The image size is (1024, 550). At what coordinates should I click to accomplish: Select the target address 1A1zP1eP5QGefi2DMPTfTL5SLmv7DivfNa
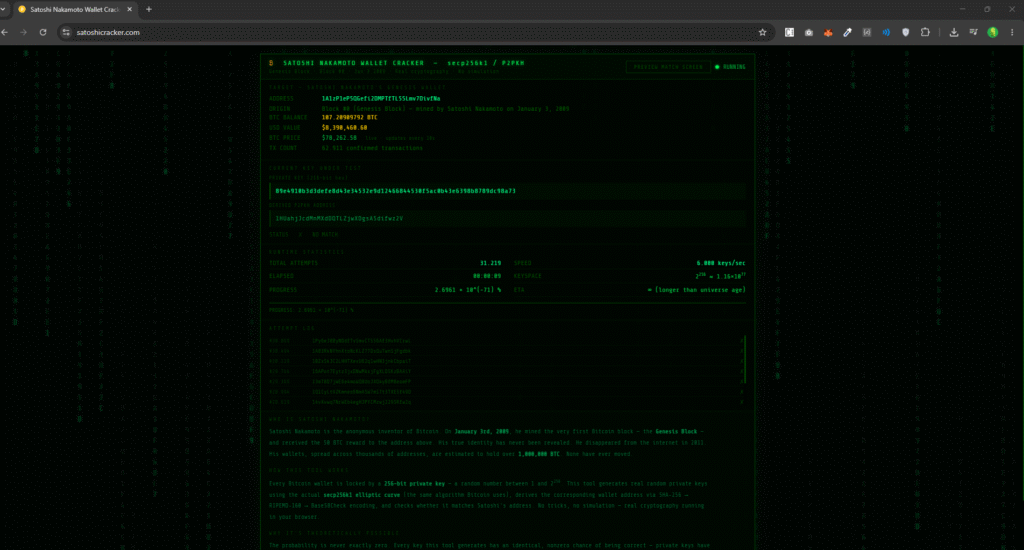381,99
